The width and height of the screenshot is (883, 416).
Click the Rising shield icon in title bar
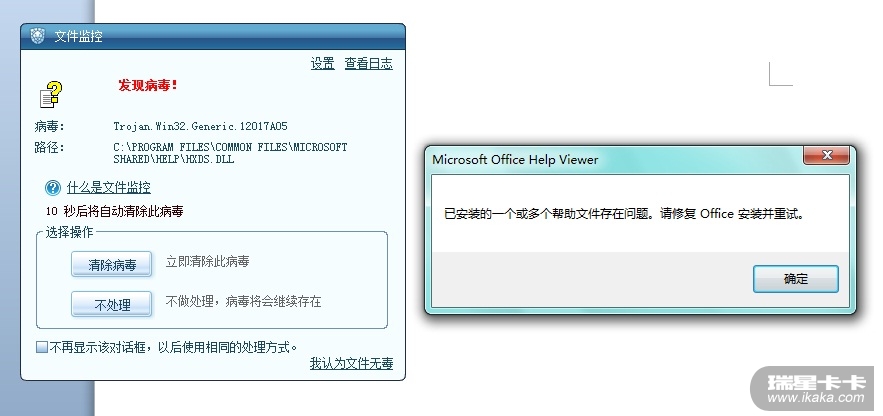(37, 37)
